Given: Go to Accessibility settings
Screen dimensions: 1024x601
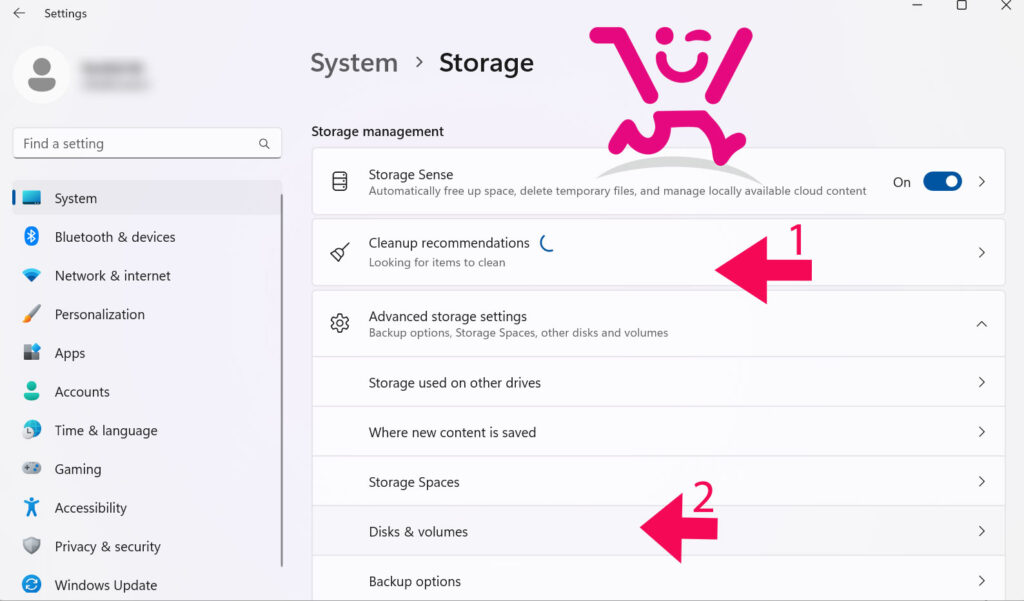Looking at the screenshot, I should click(x=147, y=507).
